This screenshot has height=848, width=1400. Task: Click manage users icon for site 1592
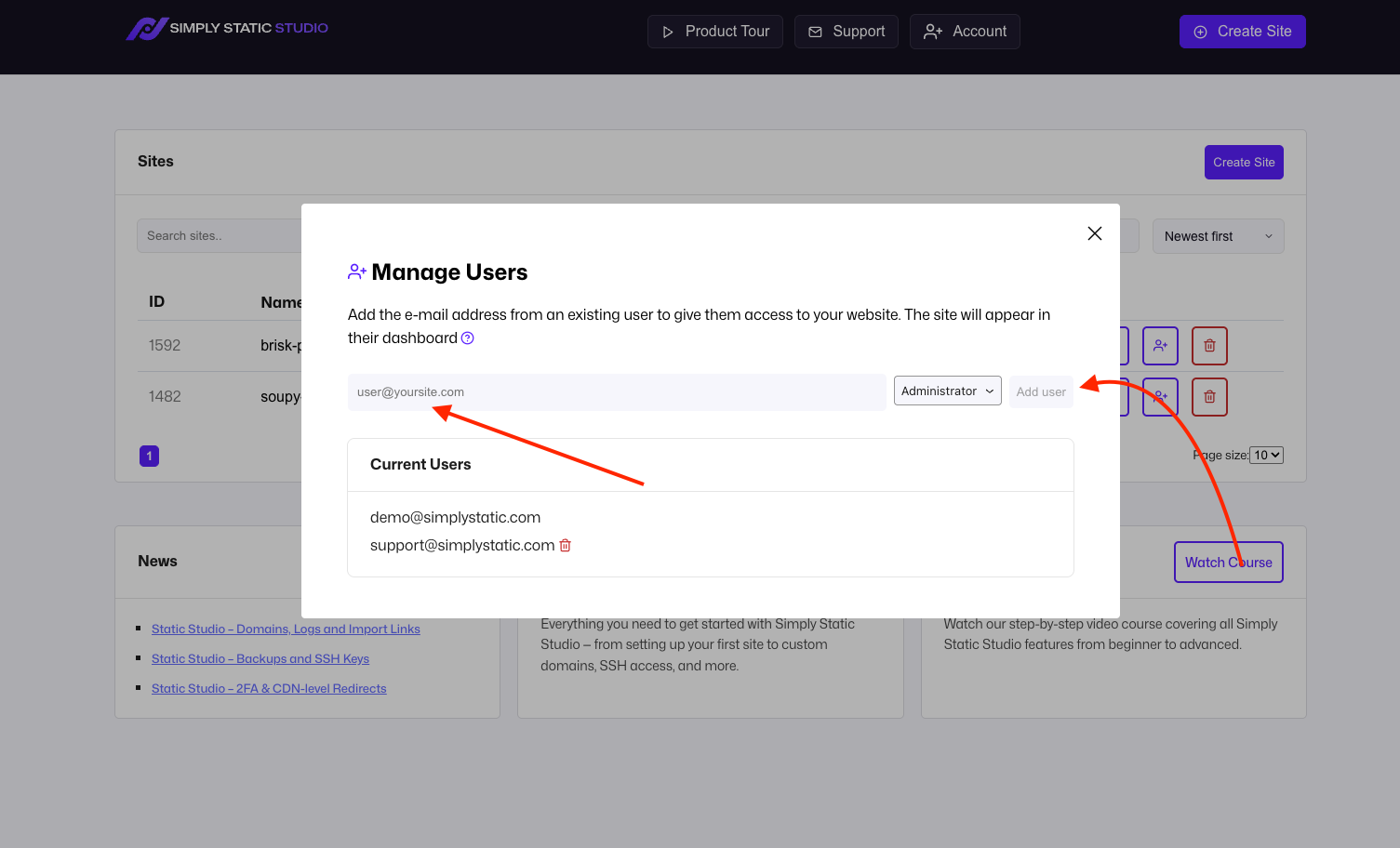[1160, 346]
